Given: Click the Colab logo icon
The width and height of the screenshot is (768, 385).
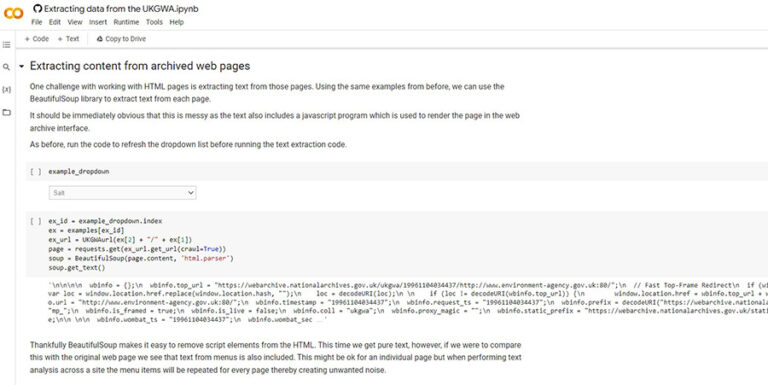Looking at the screenshot, I should 13,13.
